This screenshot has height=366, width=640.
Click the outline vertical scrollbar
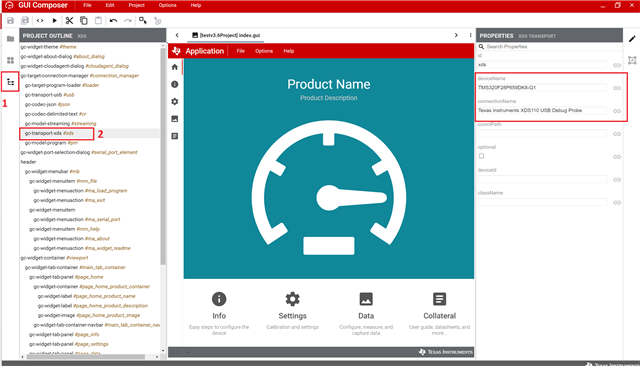click(x=163, y=155)
